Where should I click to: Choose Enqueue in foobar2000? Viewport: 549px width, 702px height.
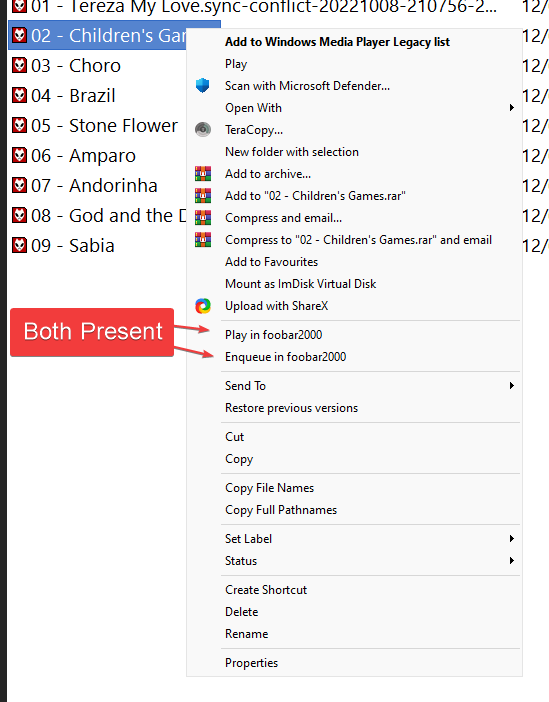pyautogui.click(x=285, y=357)
